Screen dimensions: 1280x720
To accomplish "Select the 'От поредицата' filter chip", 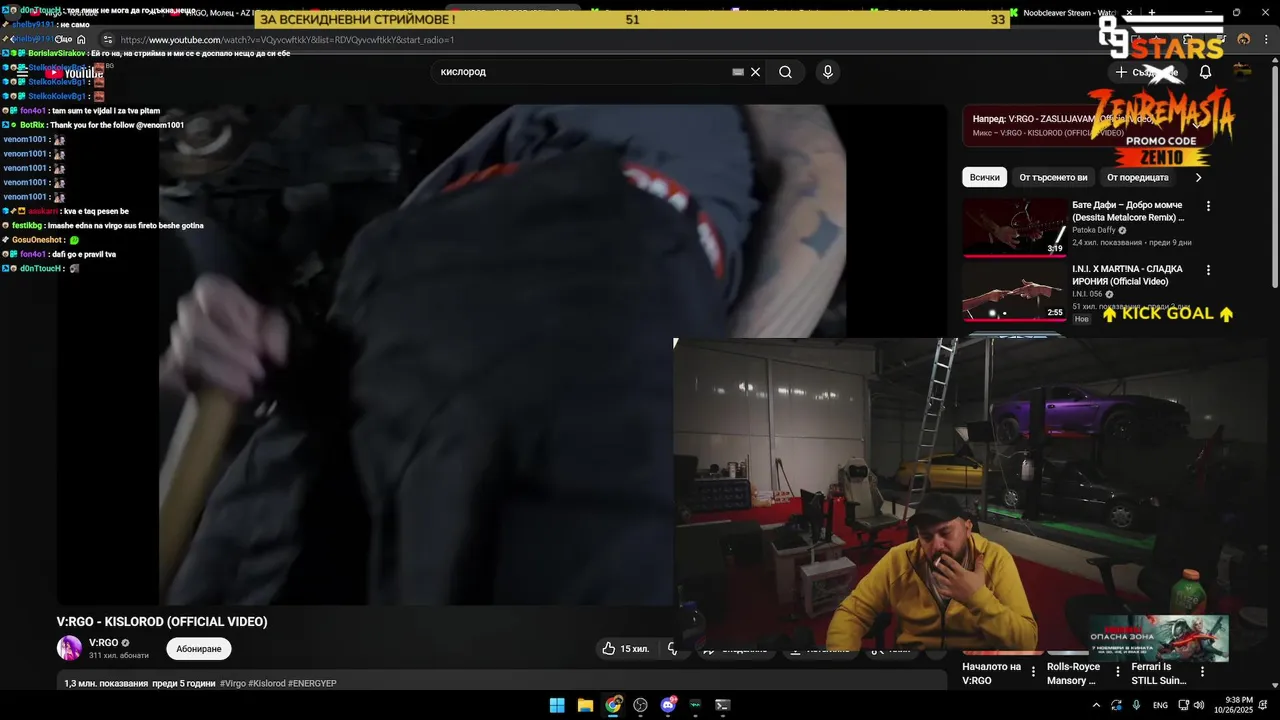I will tap(1137, 177).
